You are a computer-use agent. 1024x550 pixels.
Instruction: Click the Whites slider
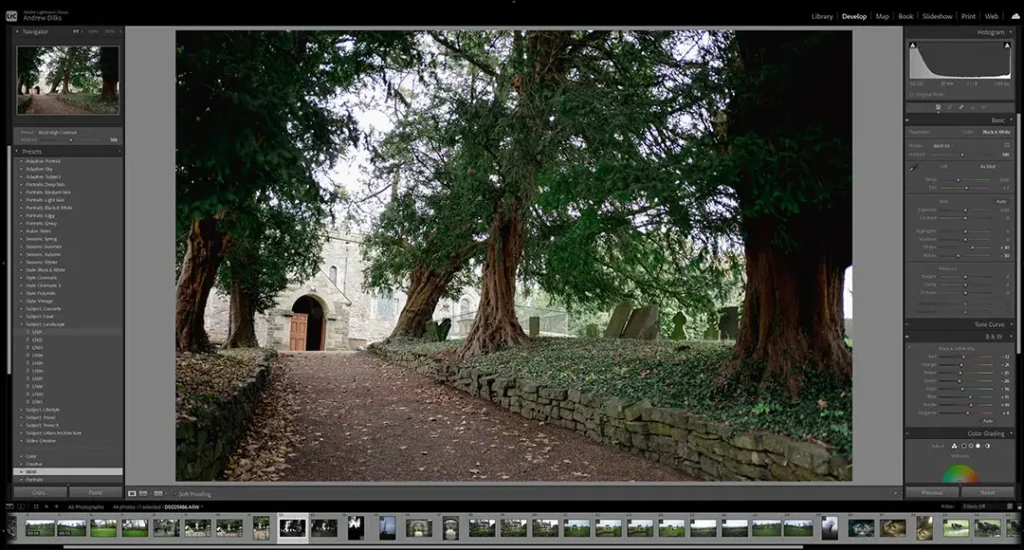coord(965,248)
